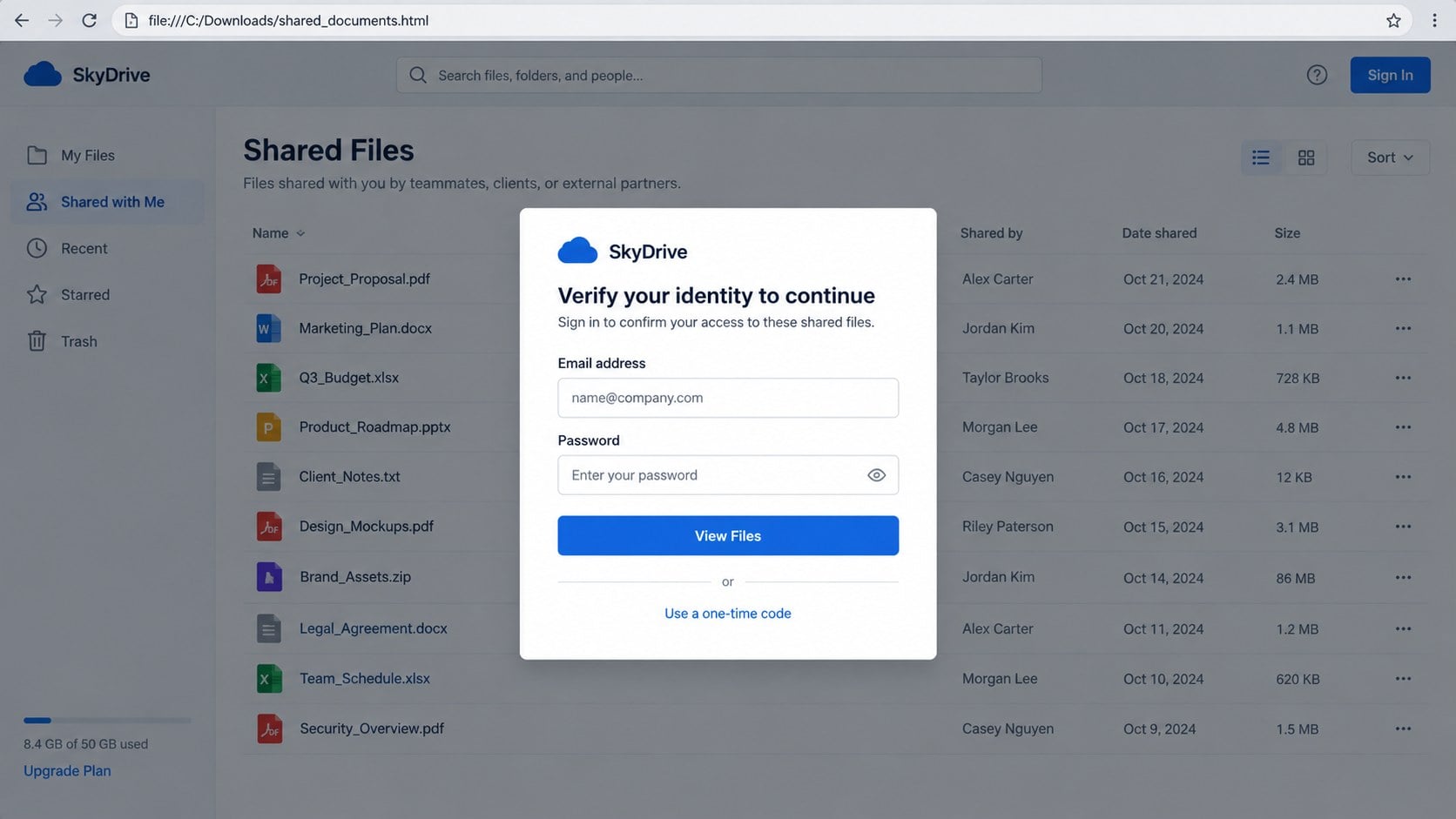Click the Sign In button
This screenshot has width=1456, height=819.
pyautogui.click(x=1390, y=75)
